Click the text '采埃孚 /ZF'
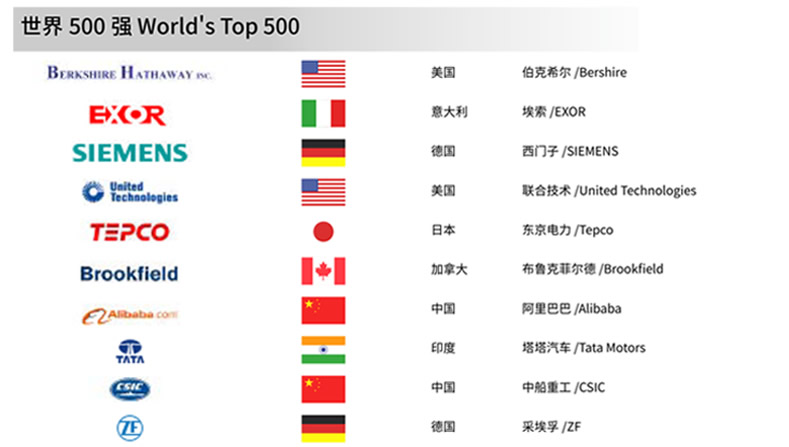This screenshot has width=789, height=447. [551, 427]
